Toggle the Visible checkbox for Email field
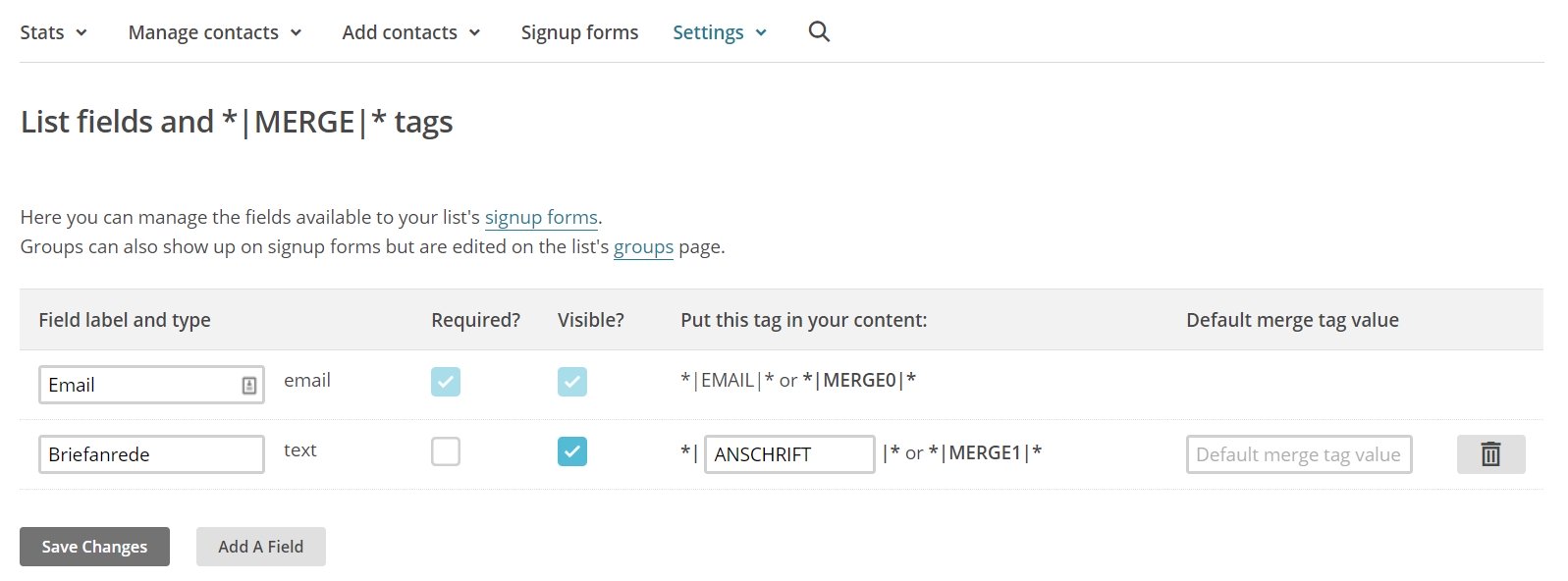1568x581 pixels. (572, 382)
